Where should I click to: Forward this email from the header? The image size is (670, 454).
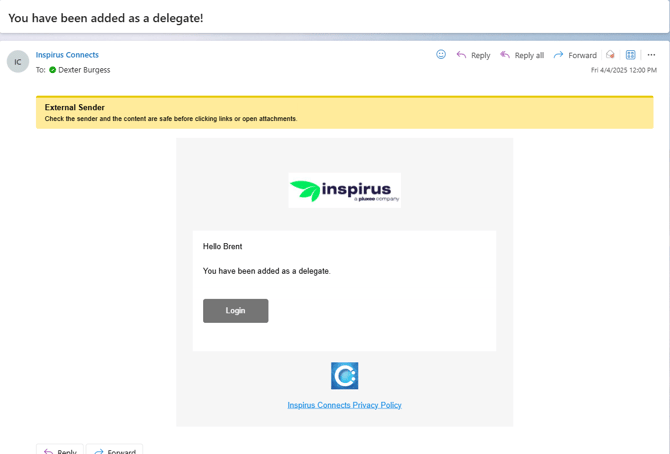pyautogui.click(x=575, y=55)
